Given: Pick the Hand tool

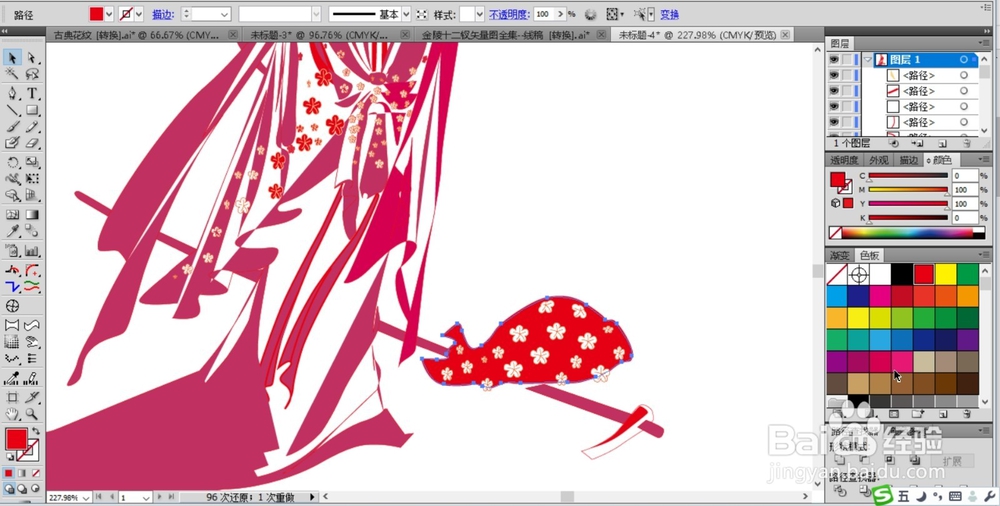Looking at the screenshot, I should [x=12, y=415].
